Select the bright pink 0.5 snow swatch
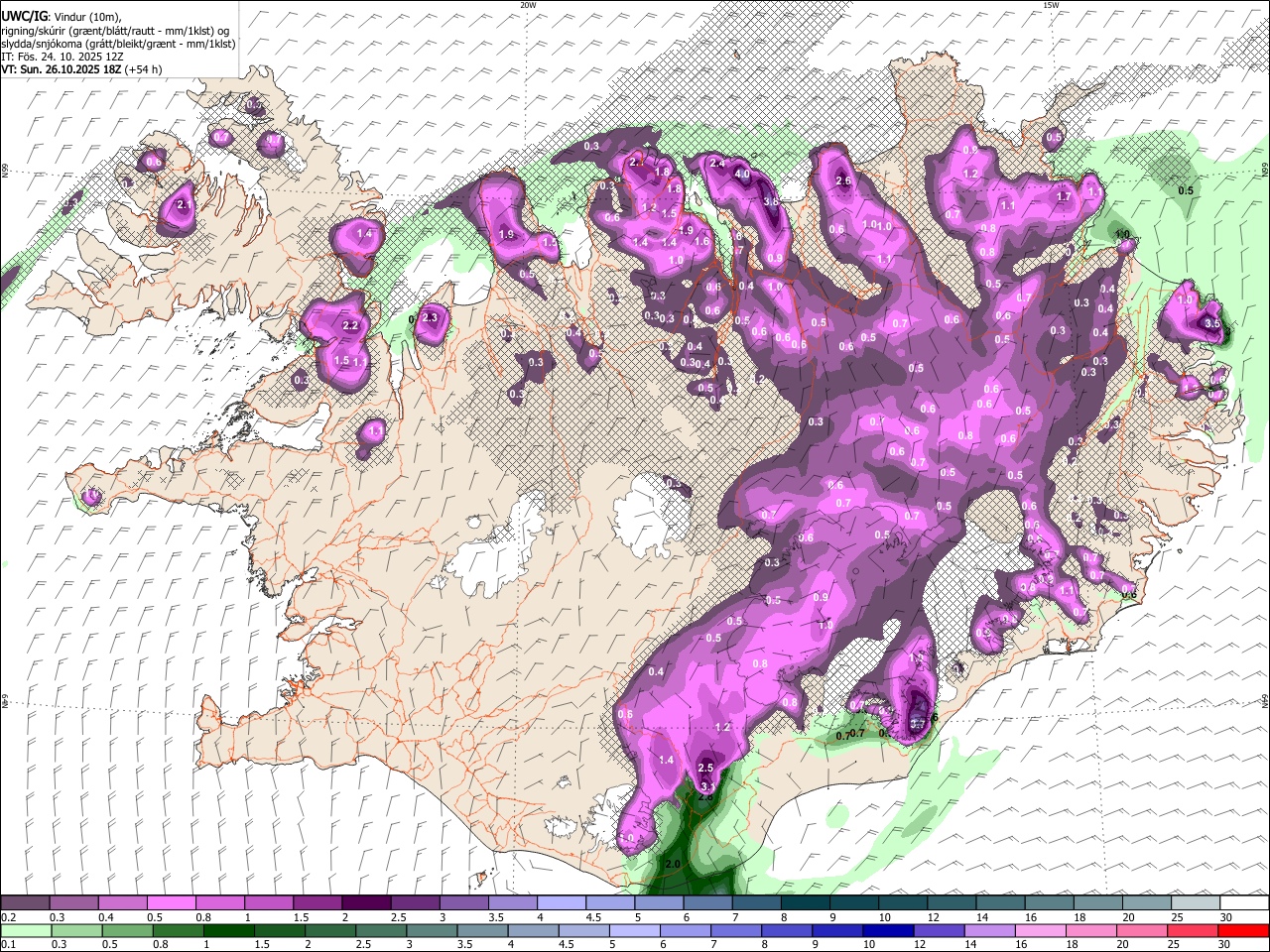This screenshot has width=1270, height=952. tap(171, 903)
